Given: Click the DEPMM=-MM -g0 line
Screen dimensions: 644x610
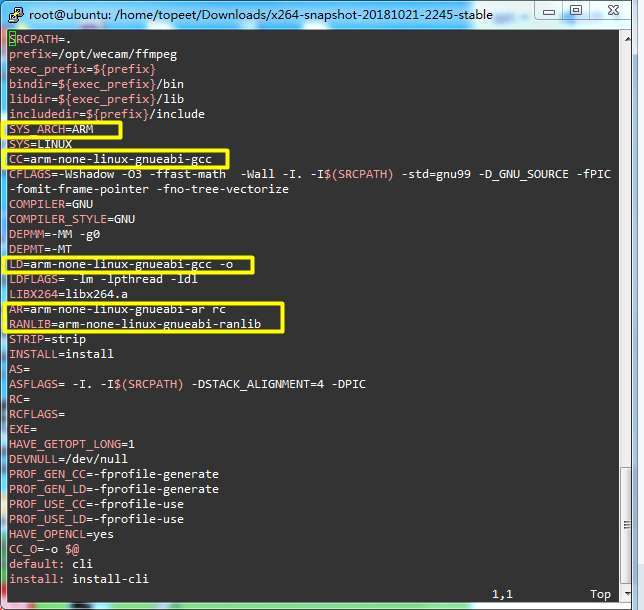Looking at the screenshot, I should pyautogui.click(x=55, y=234).
